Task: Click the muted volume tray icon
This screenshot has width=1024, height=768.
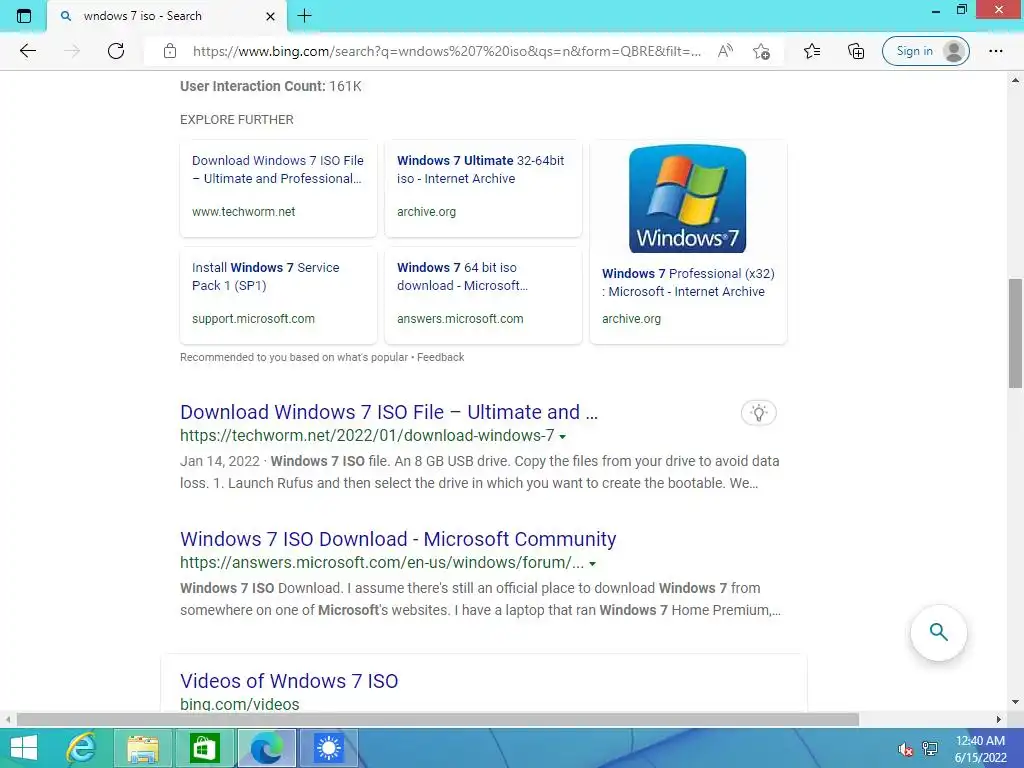Action: (x=905, y=749)
